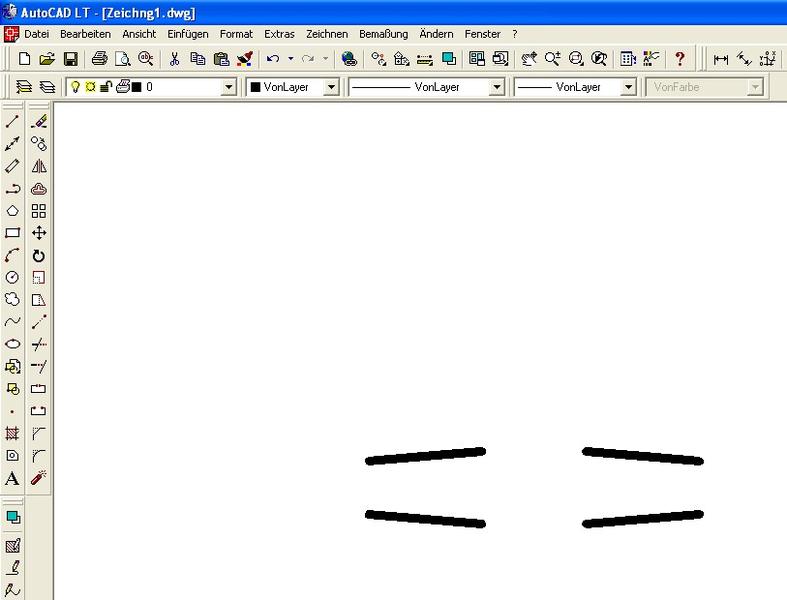Select the Copy object tool
787x600 pixels.
[x=39, y=144]
